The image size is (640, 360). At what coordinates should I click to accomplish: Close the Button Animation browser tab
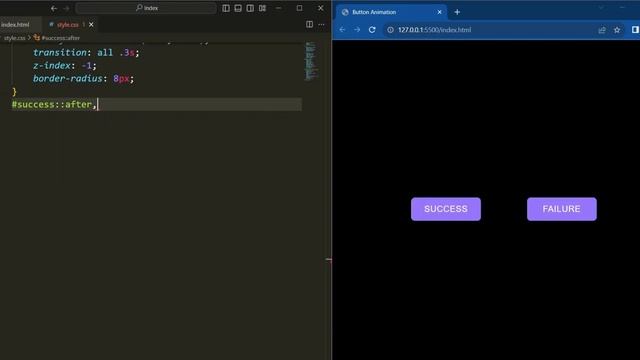coord(440,12)
